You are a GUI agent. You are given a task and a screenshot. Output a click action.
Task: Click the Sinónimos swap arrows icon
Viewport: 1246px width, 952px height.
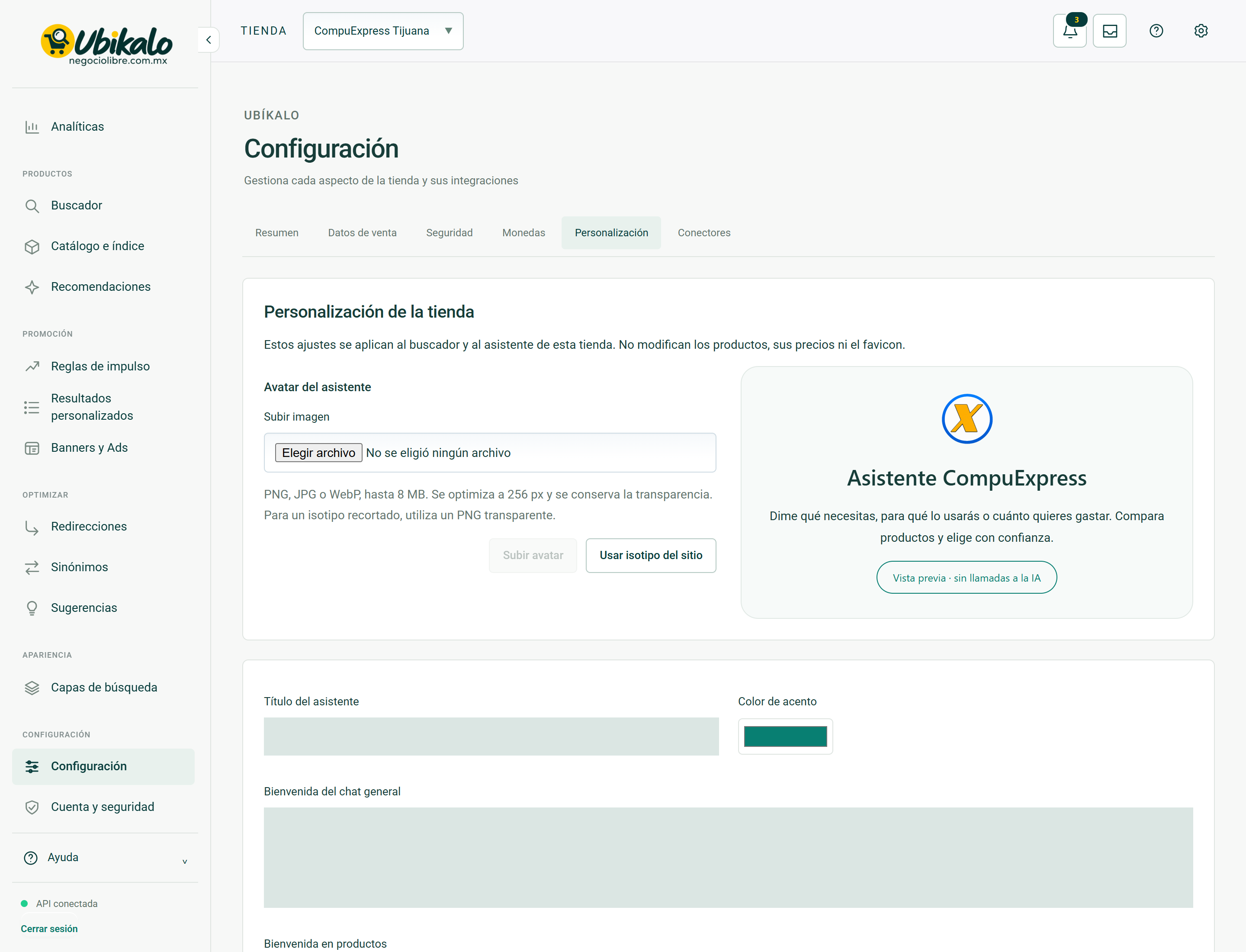pos(32,567)
